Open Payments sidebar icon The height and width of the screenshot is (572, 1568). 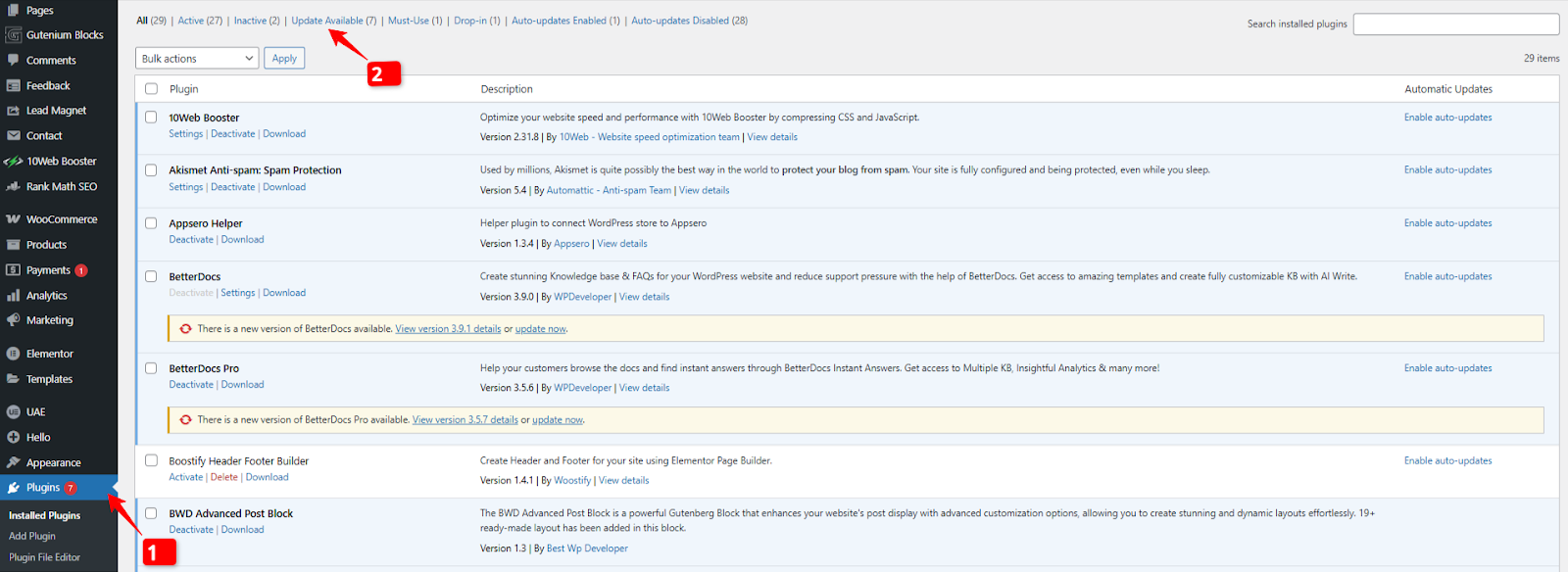coord(14,270)
